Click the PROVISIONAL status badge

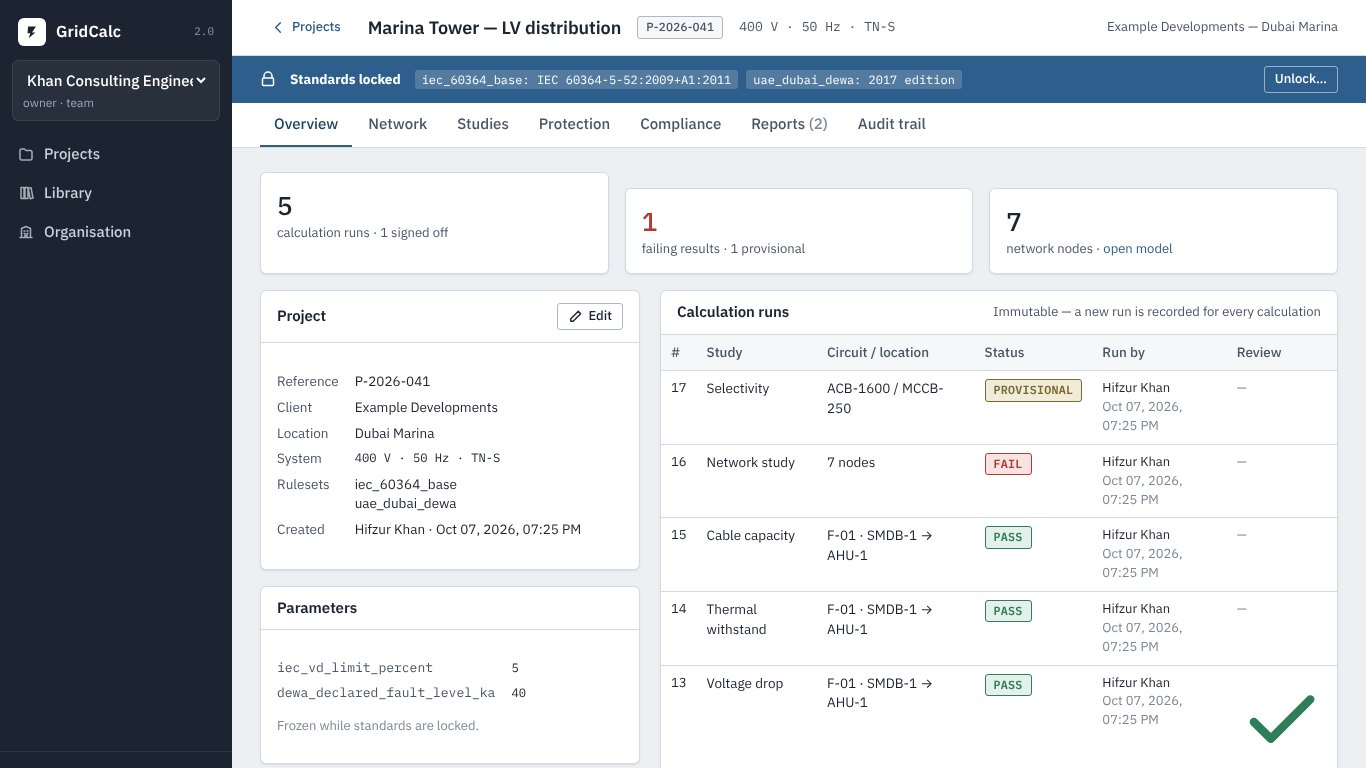(x=1033, y=390)
